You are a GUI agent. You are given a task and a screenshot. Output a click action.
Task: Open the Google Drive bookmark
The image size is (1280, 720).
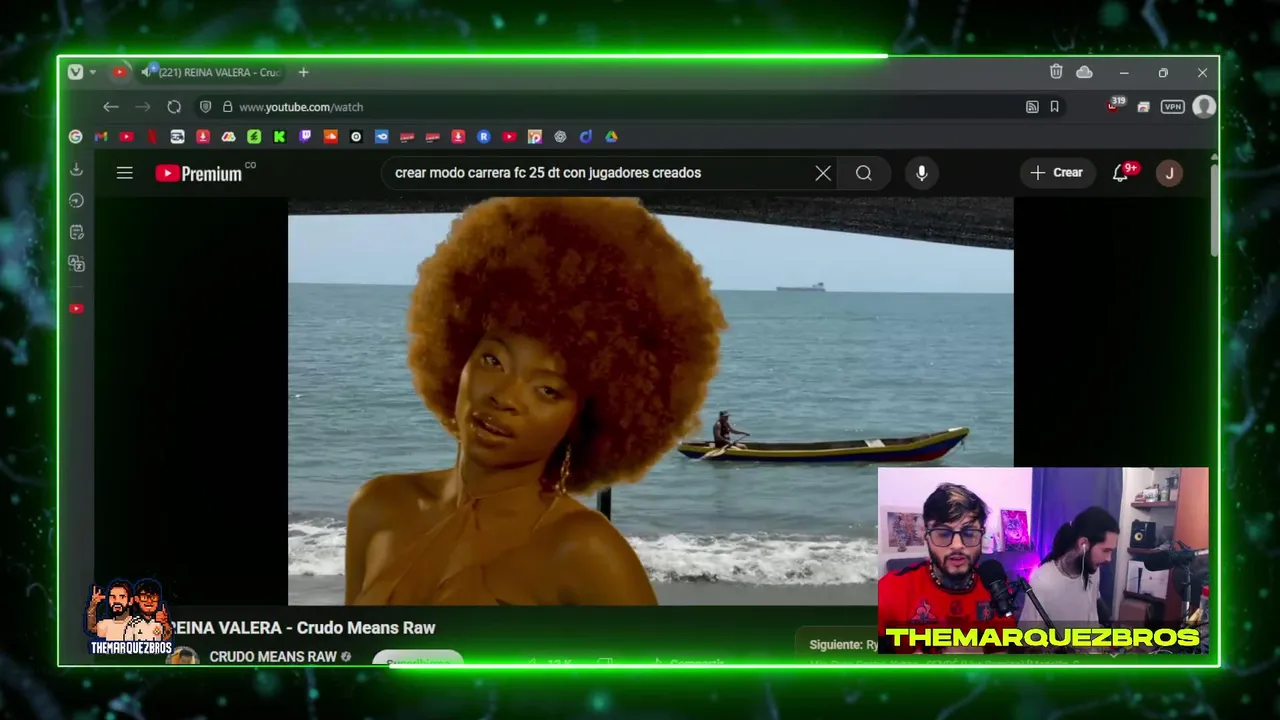[611, 137]
